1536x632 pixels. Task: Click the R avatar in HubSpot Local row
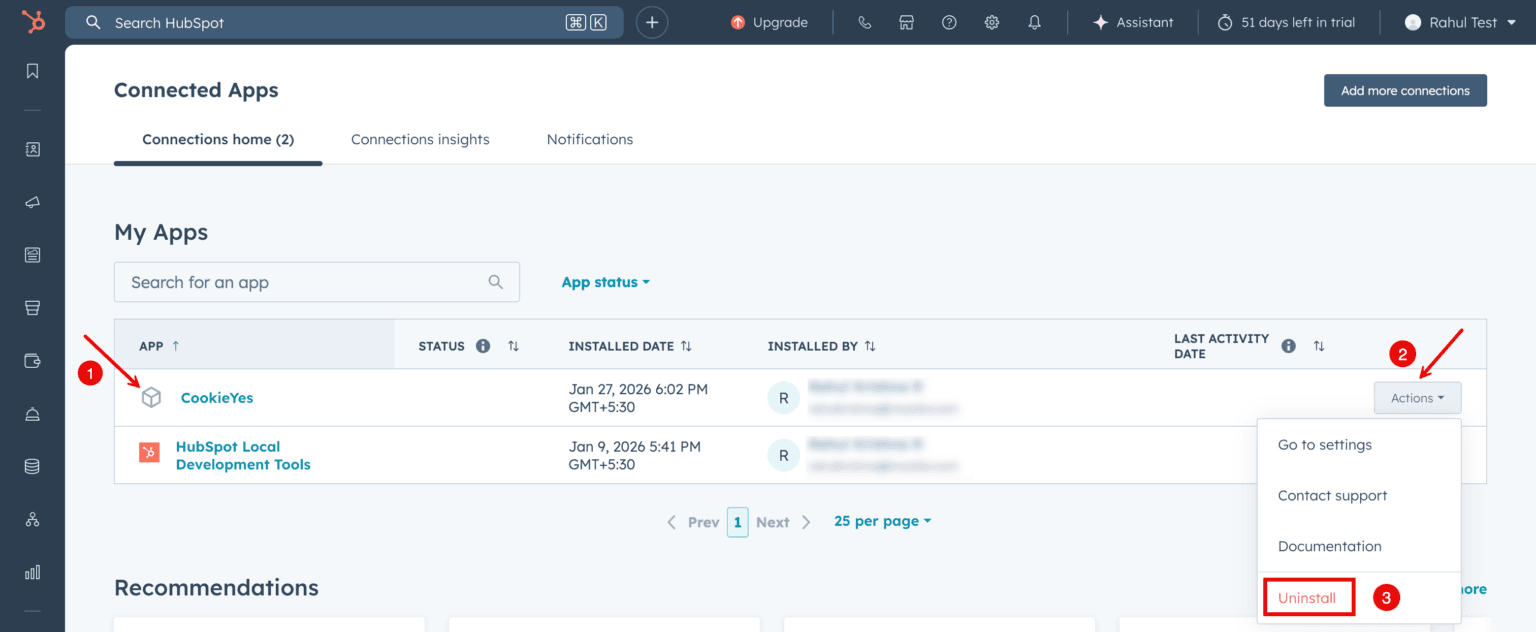pyautogui.click(x=783, y=455)
